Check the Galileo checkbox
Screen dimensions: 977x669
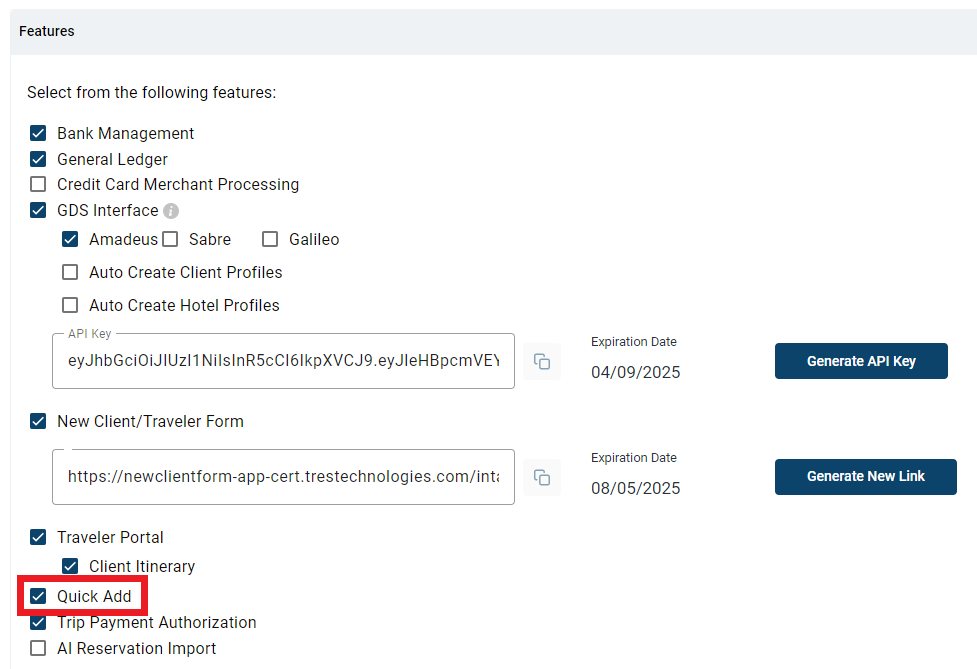tap(269, 239)
